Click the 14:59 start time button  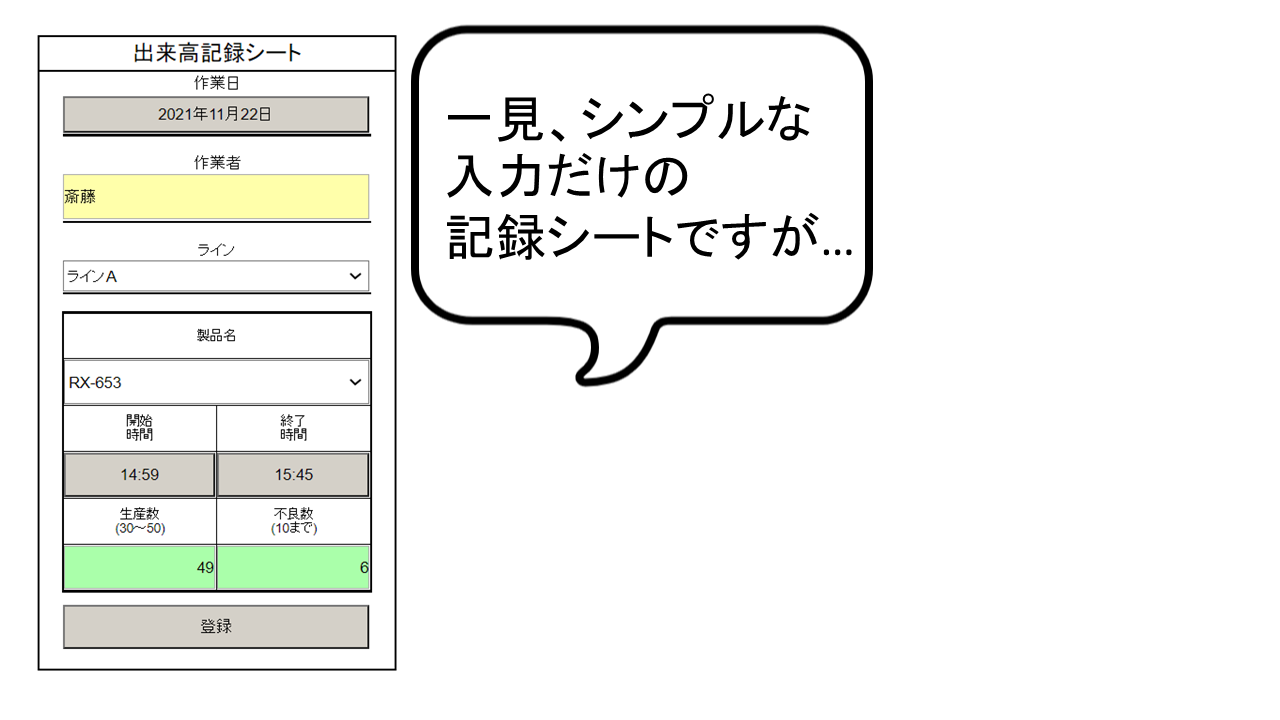click(140, 475)
